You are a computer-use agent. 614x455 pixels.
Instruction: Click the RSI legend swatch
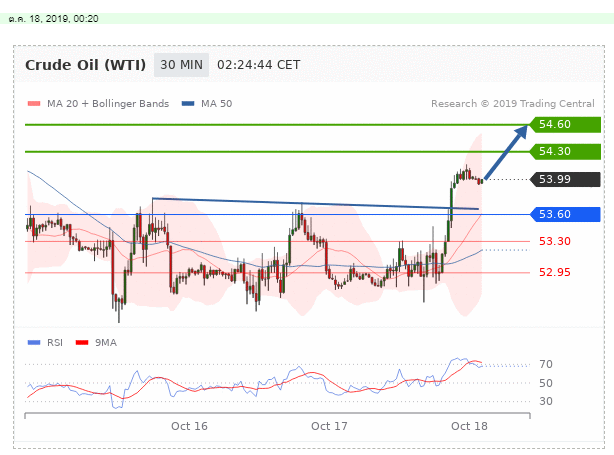34,343
